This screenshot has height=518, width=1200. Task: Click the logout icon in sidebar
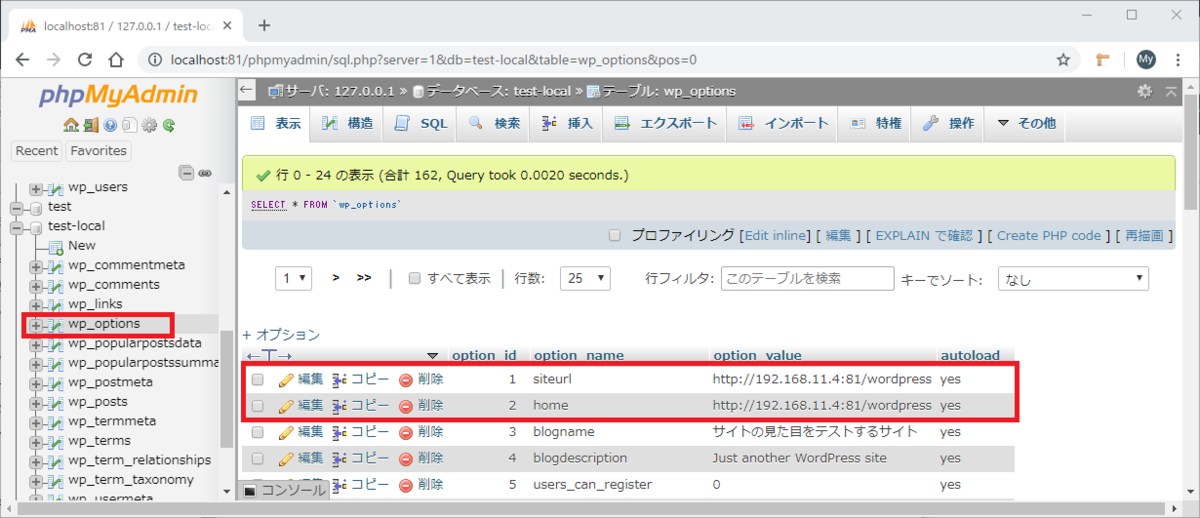pyautogui.click(x=90, y=125)
